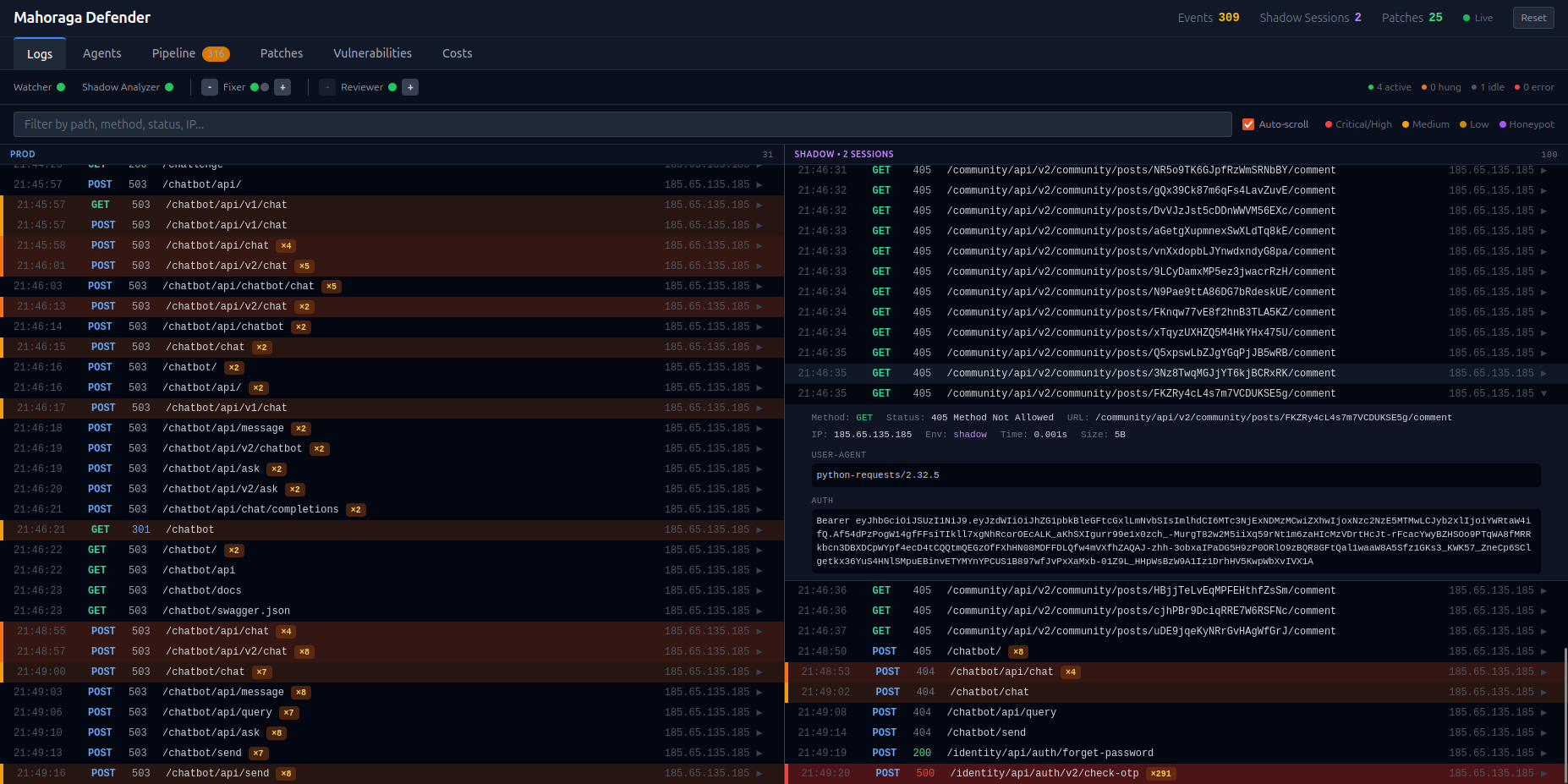Click the Medium severity orange dot
This screenshot has width=1568, height=784.
(x=1406, y=124)
